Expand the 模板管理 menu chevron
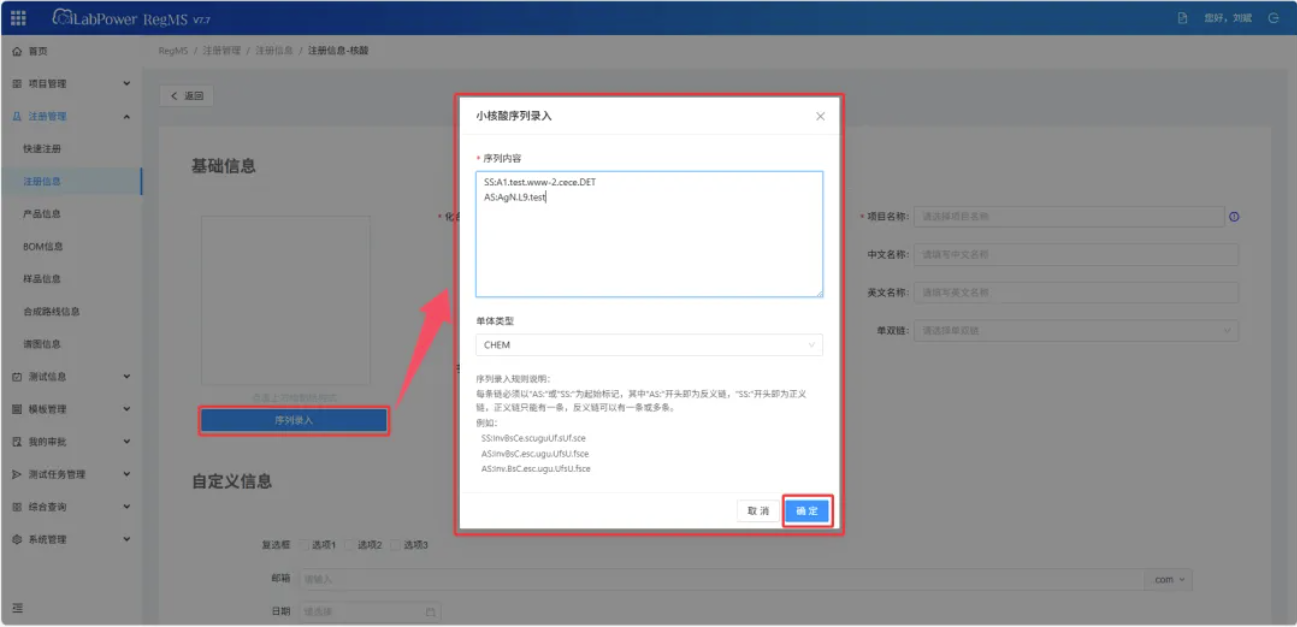This screenshot has width=1297, height=627. click(126, 409)
